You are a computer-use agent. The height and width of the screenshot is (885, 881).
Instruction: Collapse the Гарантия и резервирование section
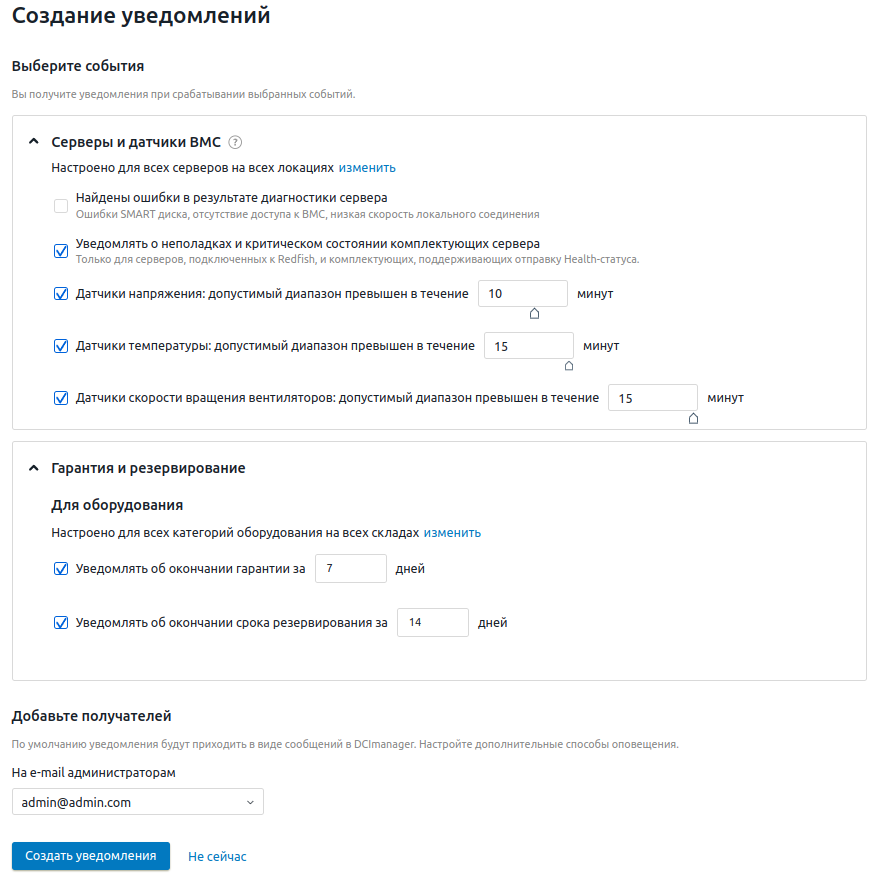pos(33,468)
